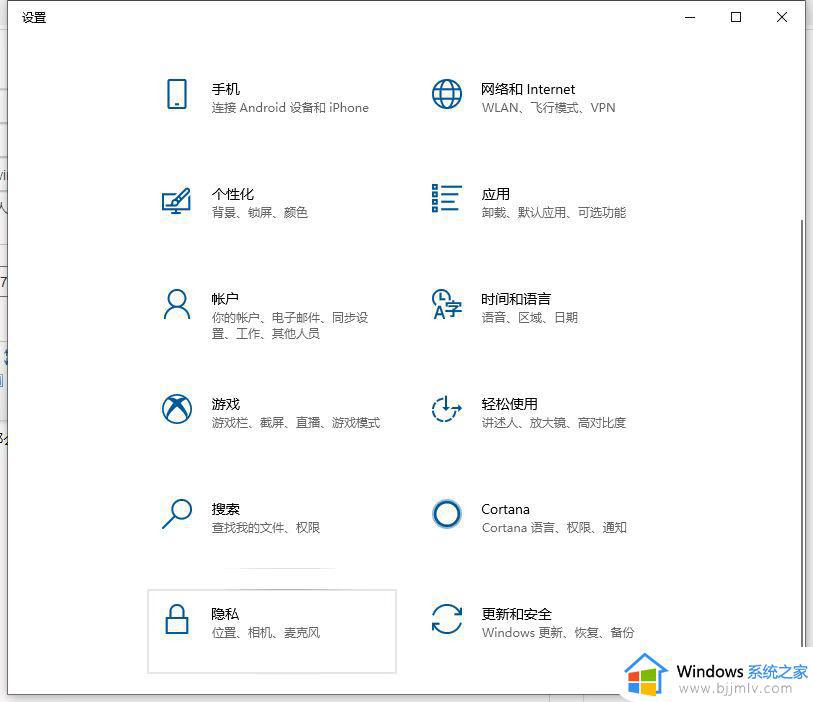813x702 pixels.
Task: Open 手机 (Phone) settings icon
Action: pyautogui.click(x=177, y=93)
